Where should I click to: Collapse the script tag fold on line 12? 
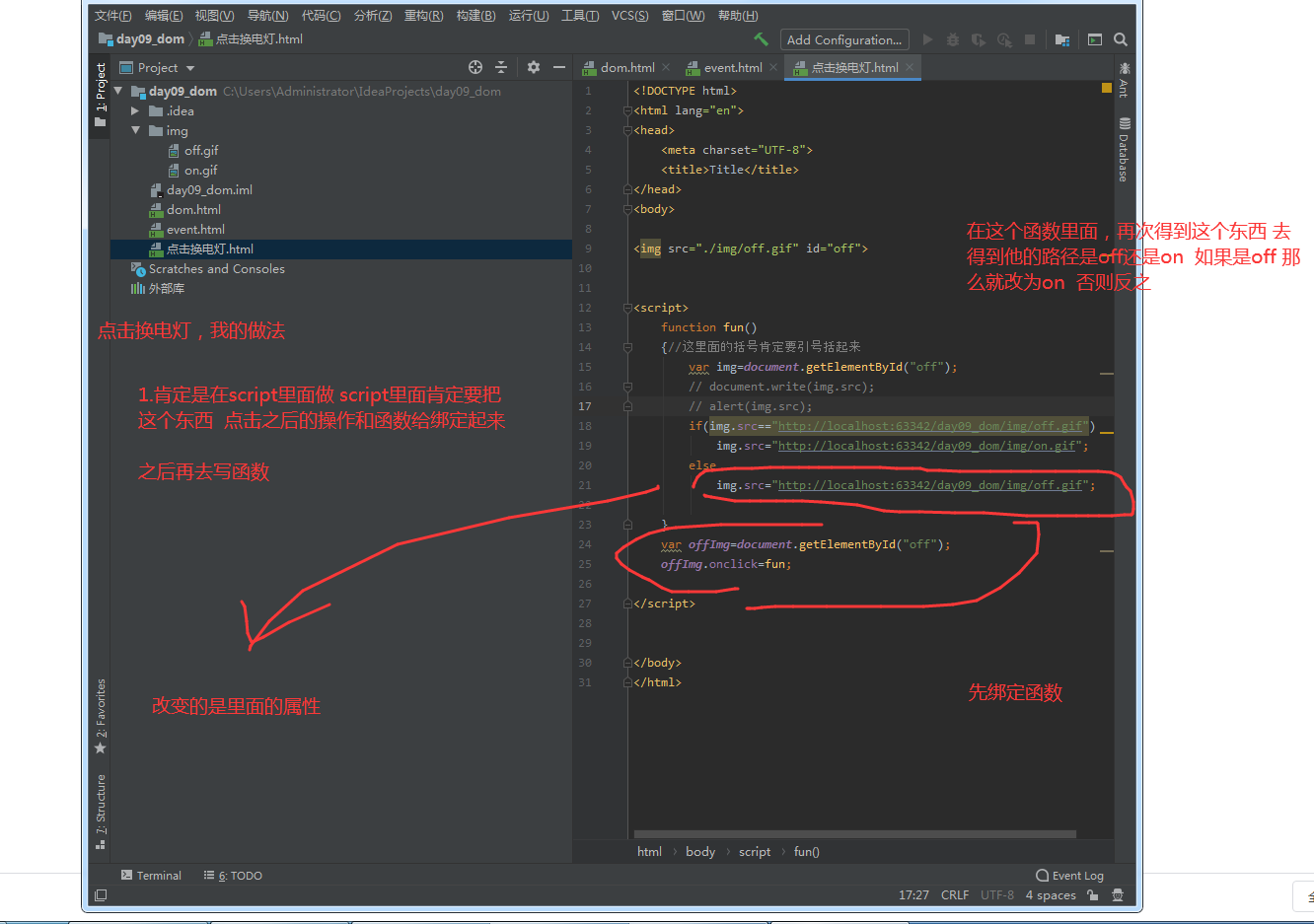point(627,308)
